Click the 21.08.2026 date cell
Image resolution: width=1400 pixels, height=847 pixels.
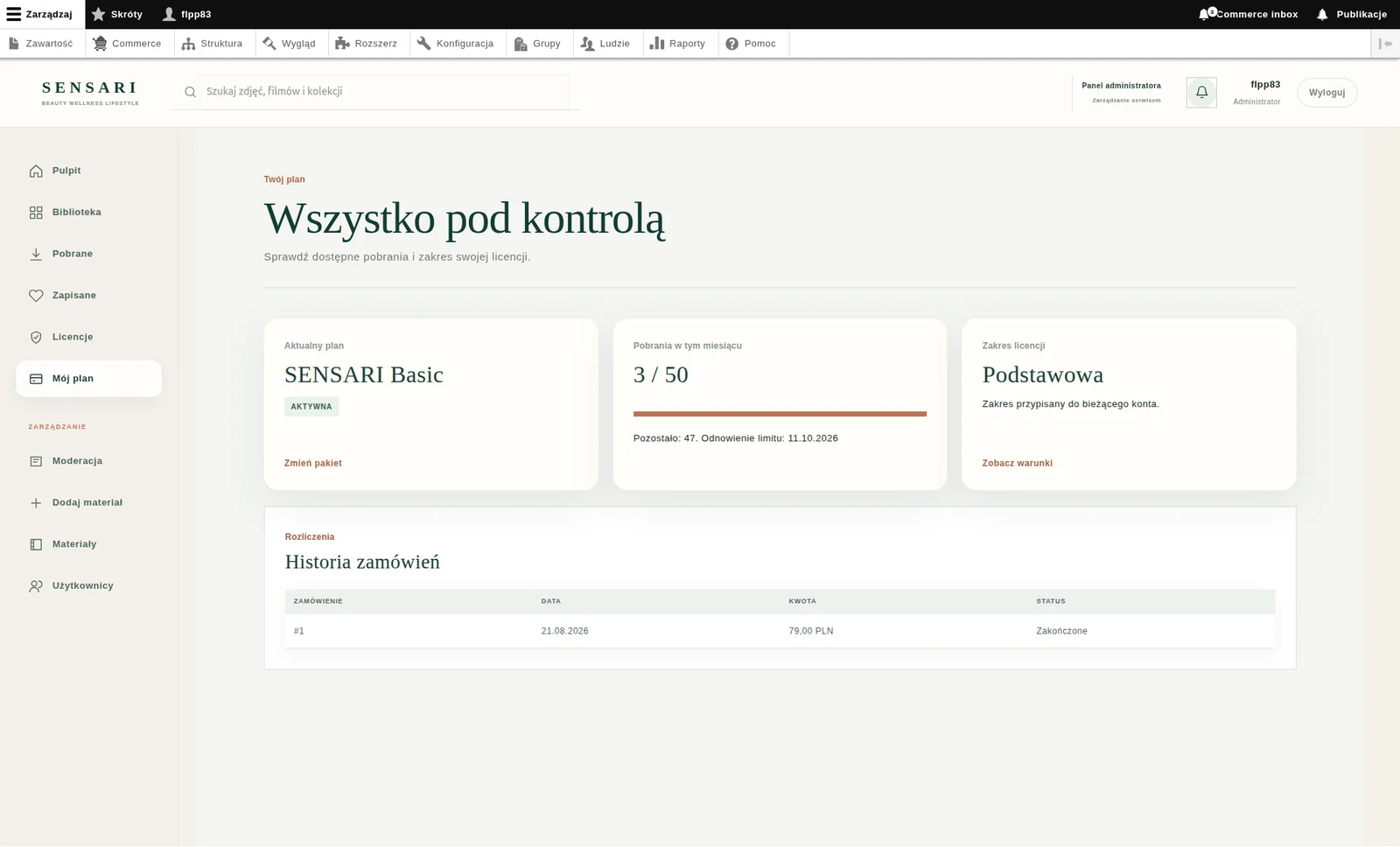coord(564,631)
